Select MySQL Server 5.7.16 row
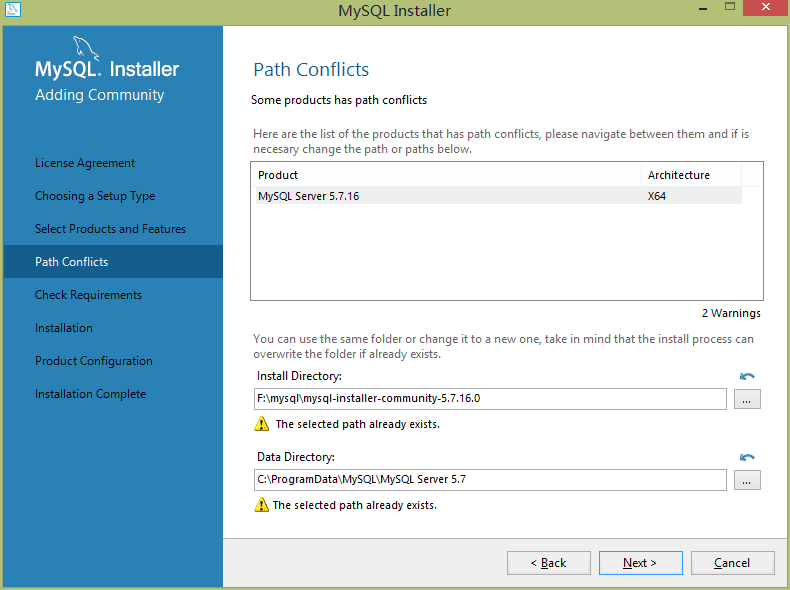The width and height of the screenshot is (790, 590). [x=445, y=196]
